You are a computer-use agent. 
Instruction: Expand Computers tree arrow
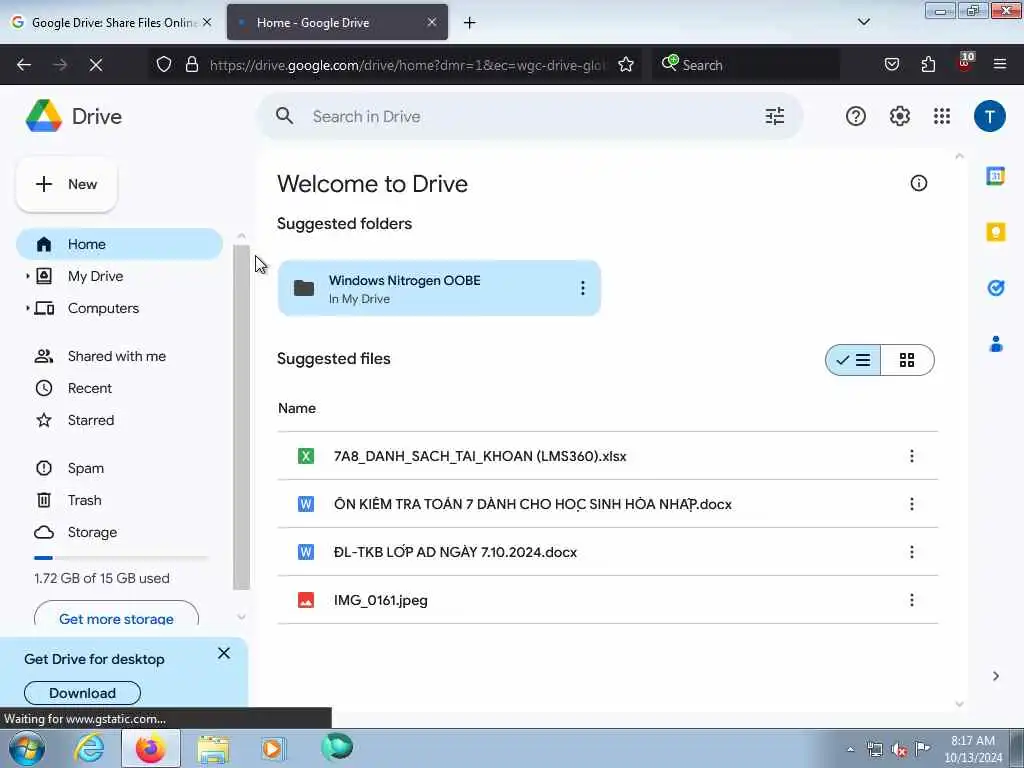pos(27,308)
